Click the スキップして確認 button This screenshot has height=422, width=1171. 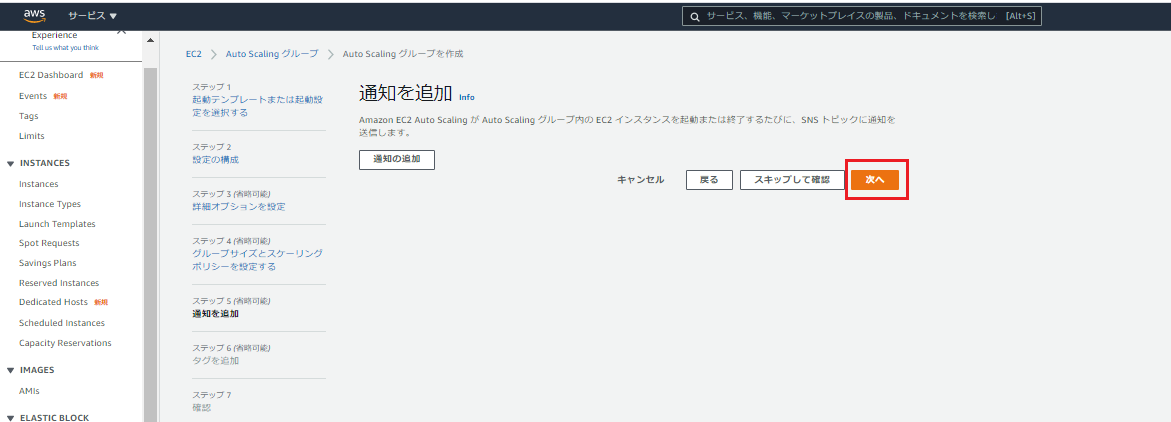coord(792,180)
